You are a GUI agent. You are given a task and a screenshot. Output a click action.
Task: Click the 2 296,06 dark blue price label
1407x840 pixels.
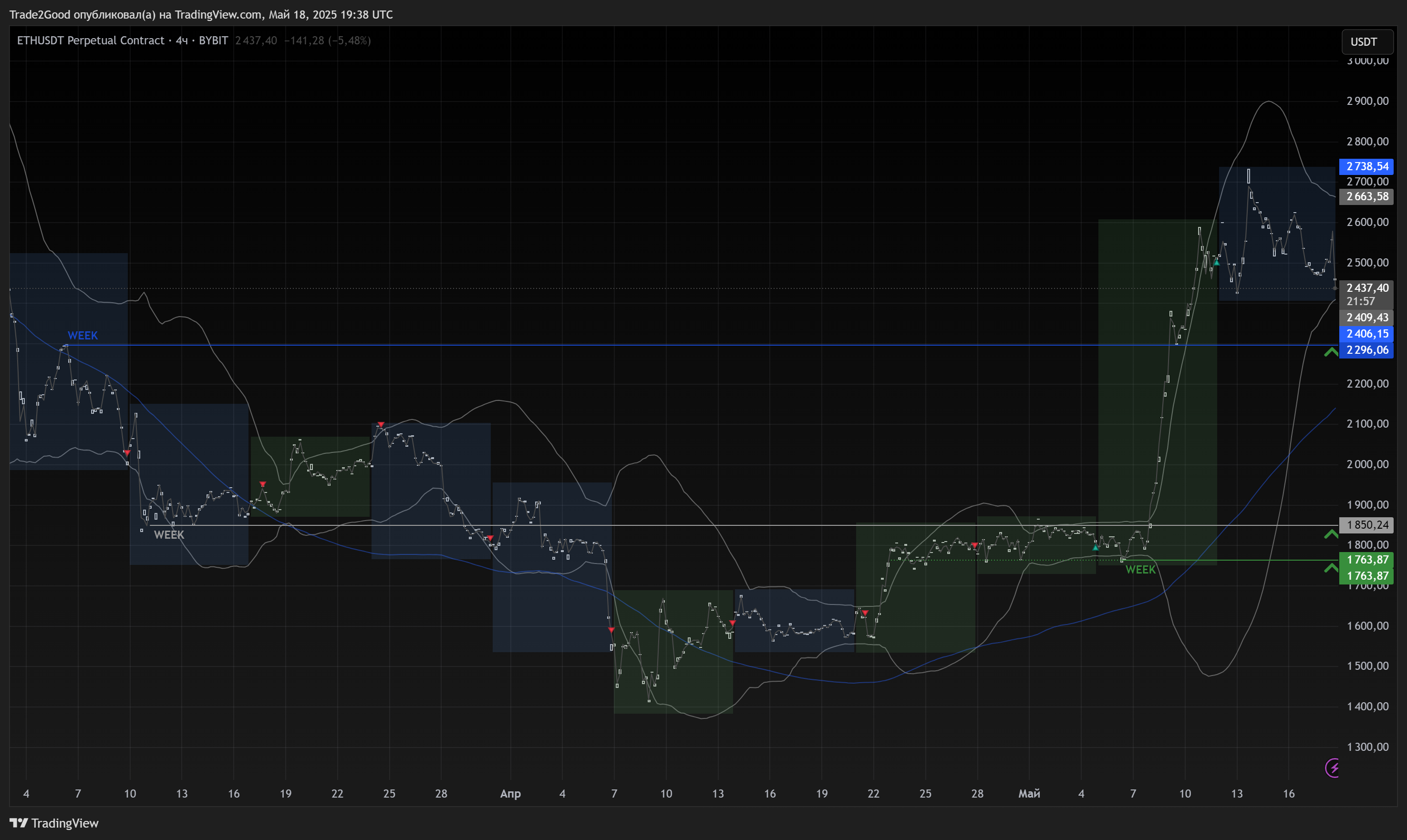click(1367, 350)
